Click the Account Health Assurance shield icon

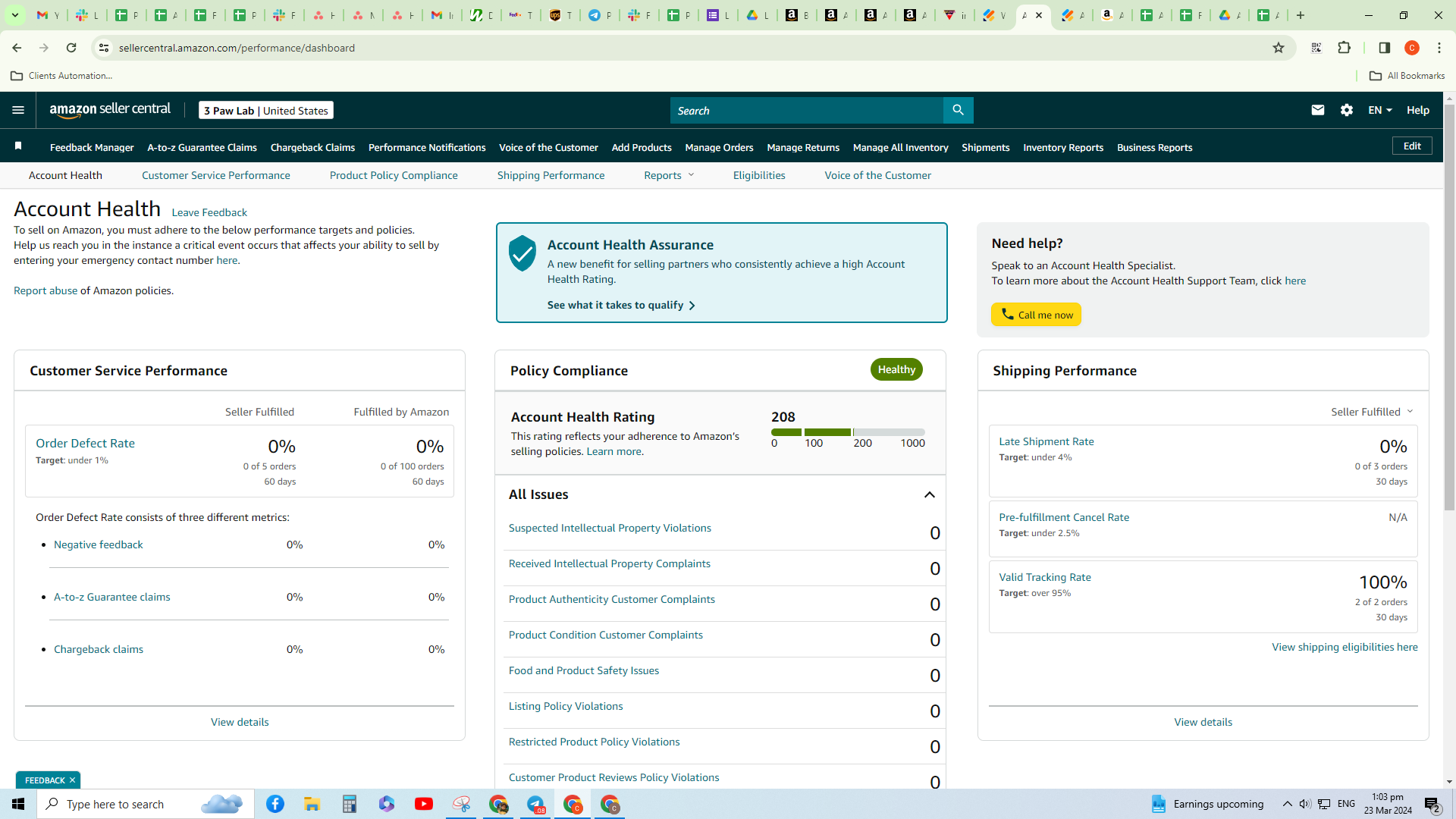tap(522, 253)
